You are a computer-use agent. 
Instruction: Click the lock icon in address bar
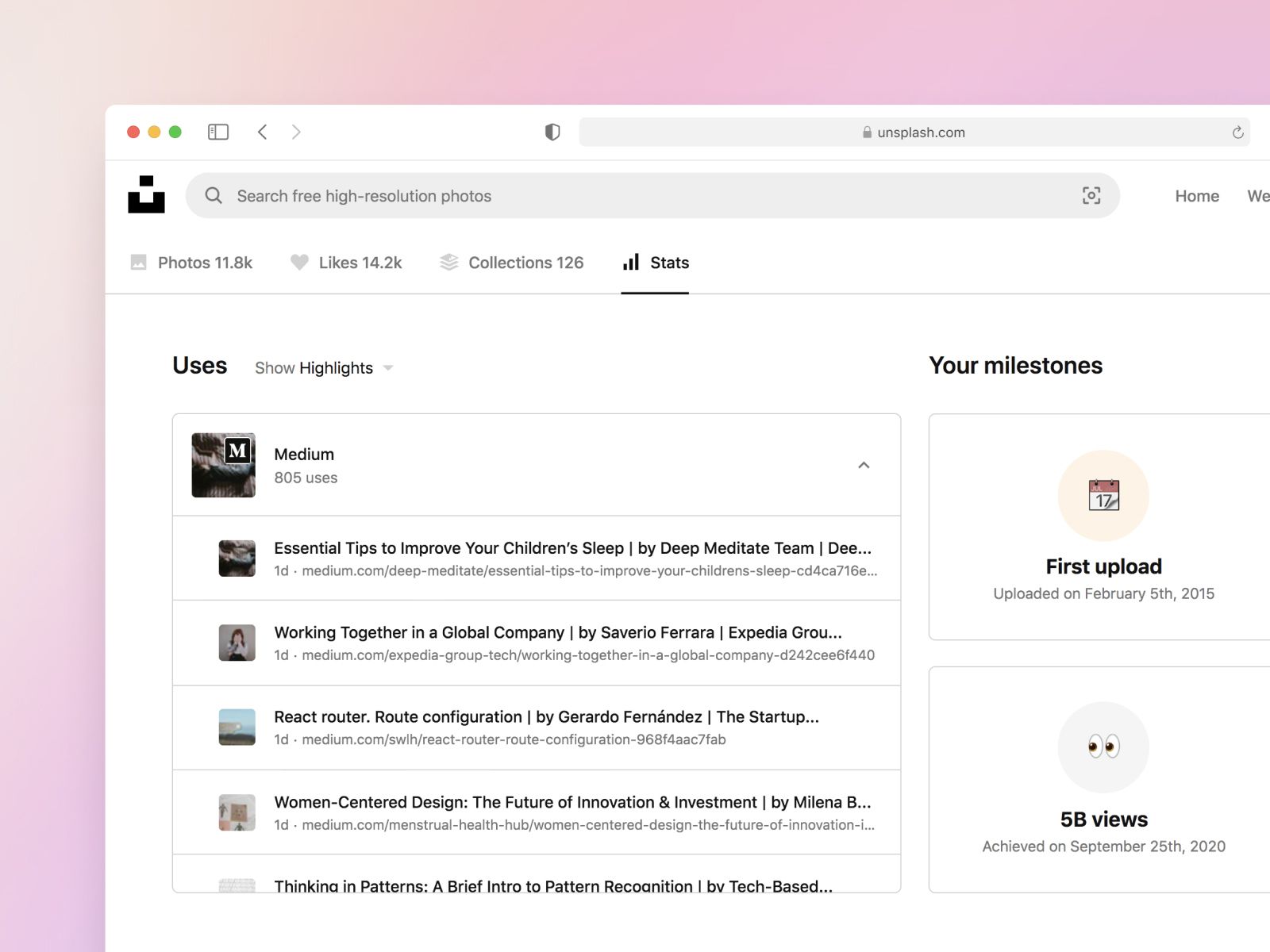867,132
